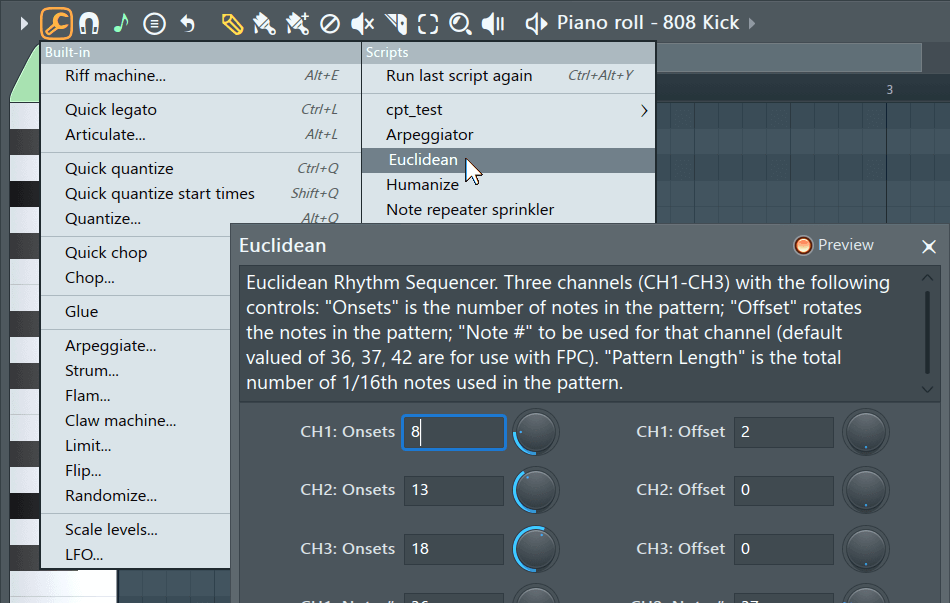Select Run last script again
Screen dimensions: 950x603
click(459, 76)
